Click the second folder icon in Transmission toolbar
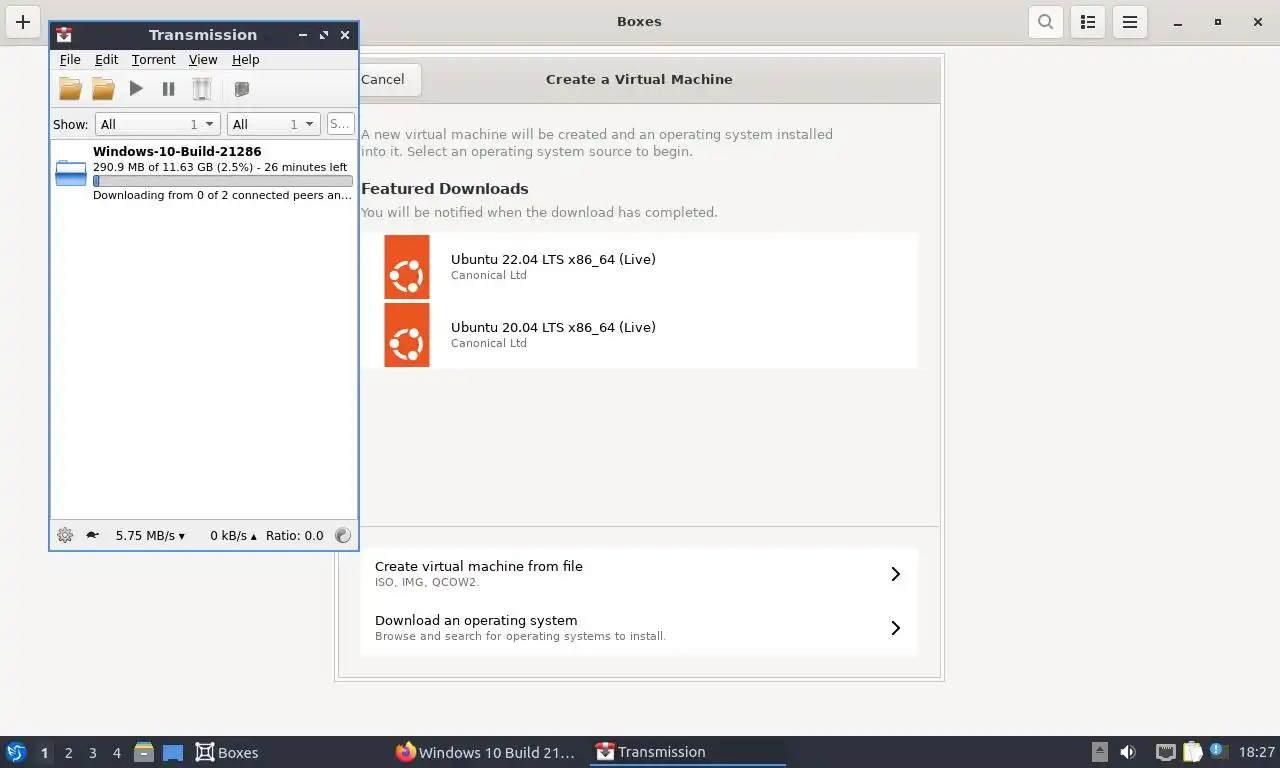 [x=103, y=89]
